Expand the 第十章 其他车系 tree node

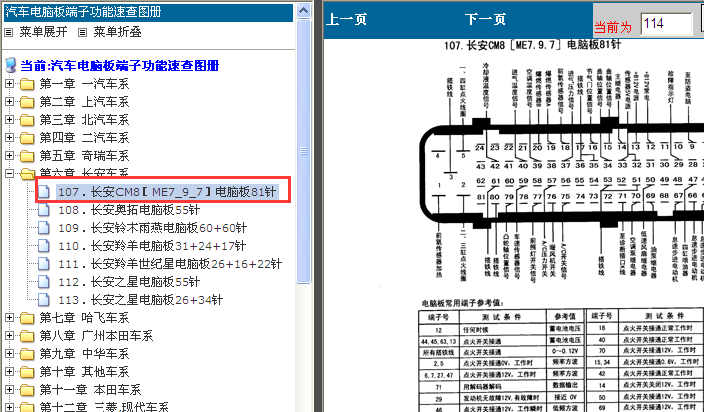click(9, 372)
